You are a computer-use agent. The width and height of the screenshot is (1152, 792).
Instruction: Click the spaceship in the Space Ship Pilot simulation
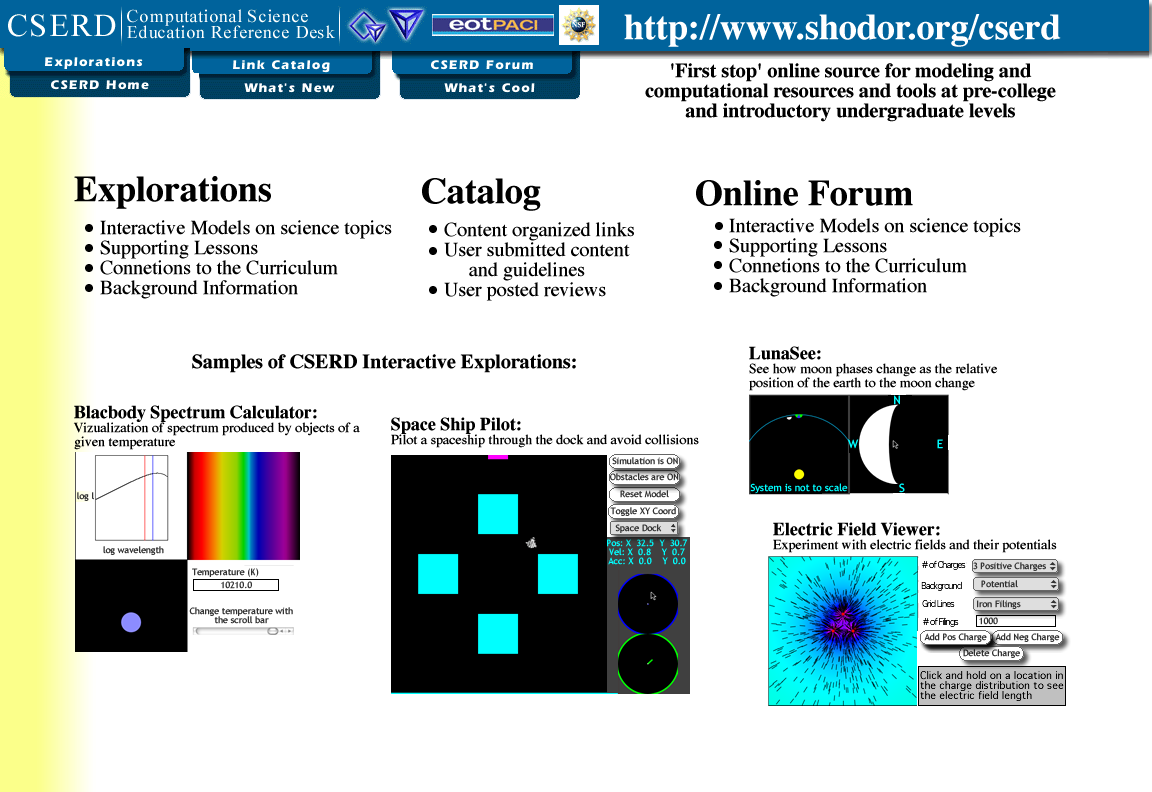531,543
